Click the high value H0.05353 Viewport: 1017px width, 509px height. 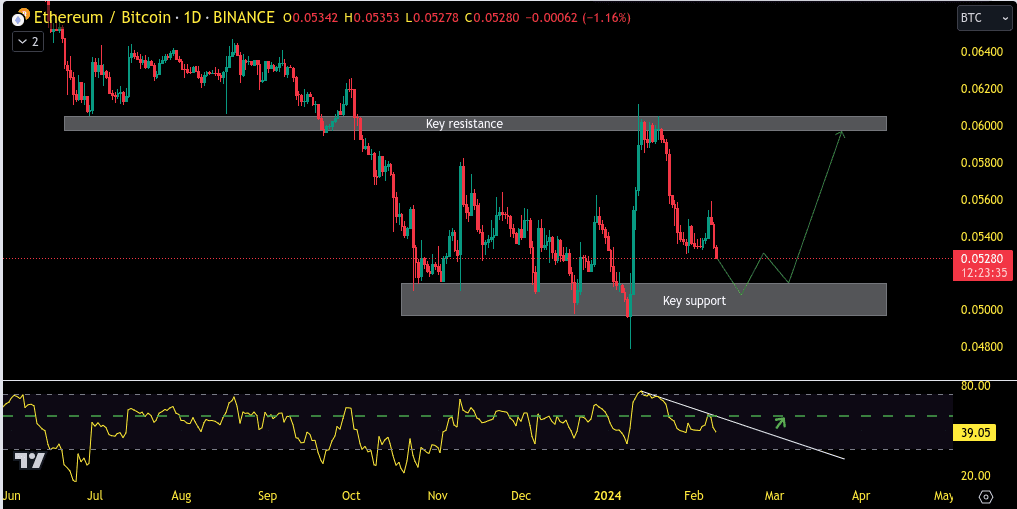(x=373, y=18)
